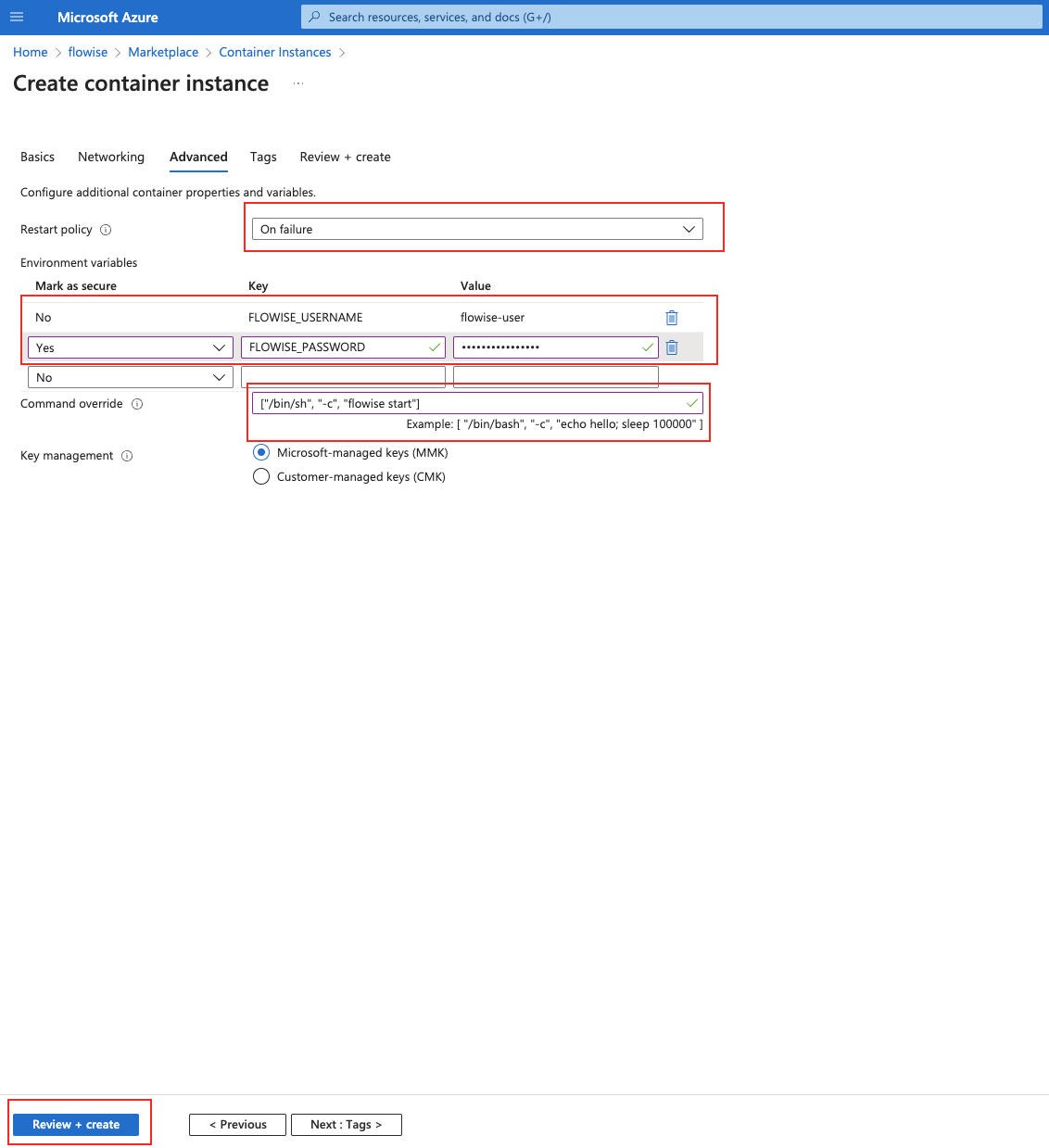Show info tooltip for Command override

click(x=137, y=404)
